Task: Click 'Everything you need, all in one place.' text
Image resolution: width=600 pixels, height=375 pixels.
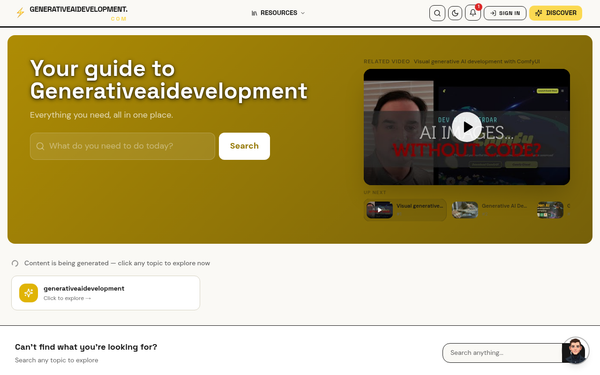Action: click(101, 115)
